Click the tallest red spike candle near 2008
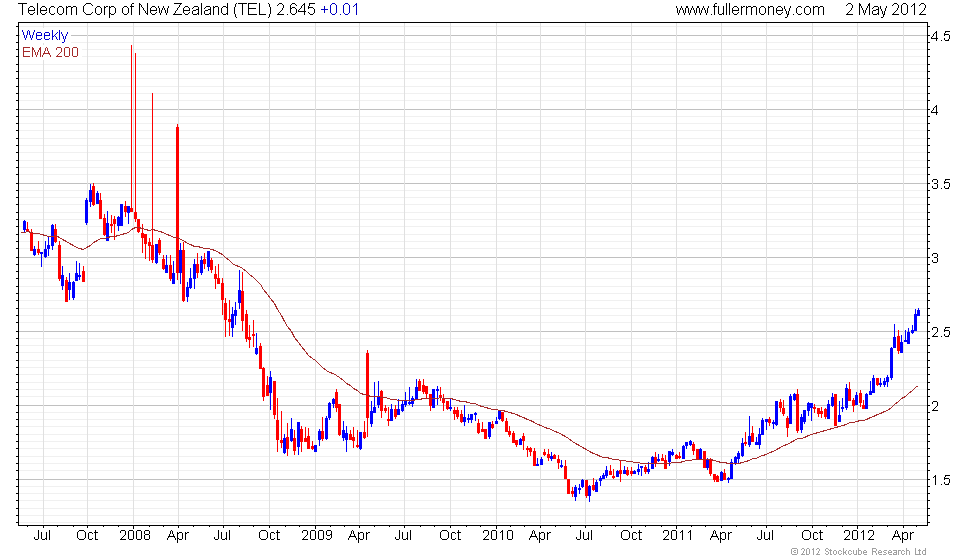This screenshot has width=980, height=560. tap(131, 129)
